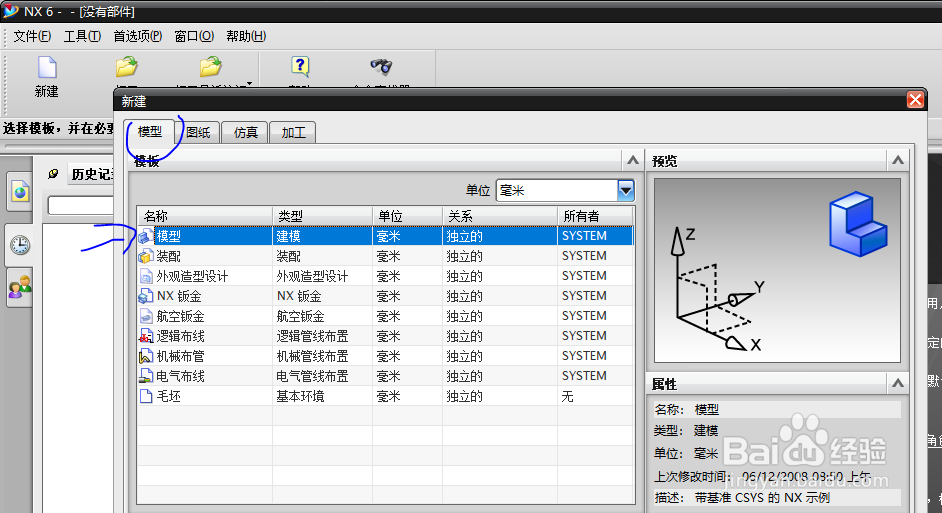This screenshot has height=513, width=942.
Task: Select the 模型 template row
Action: point(386,236)
